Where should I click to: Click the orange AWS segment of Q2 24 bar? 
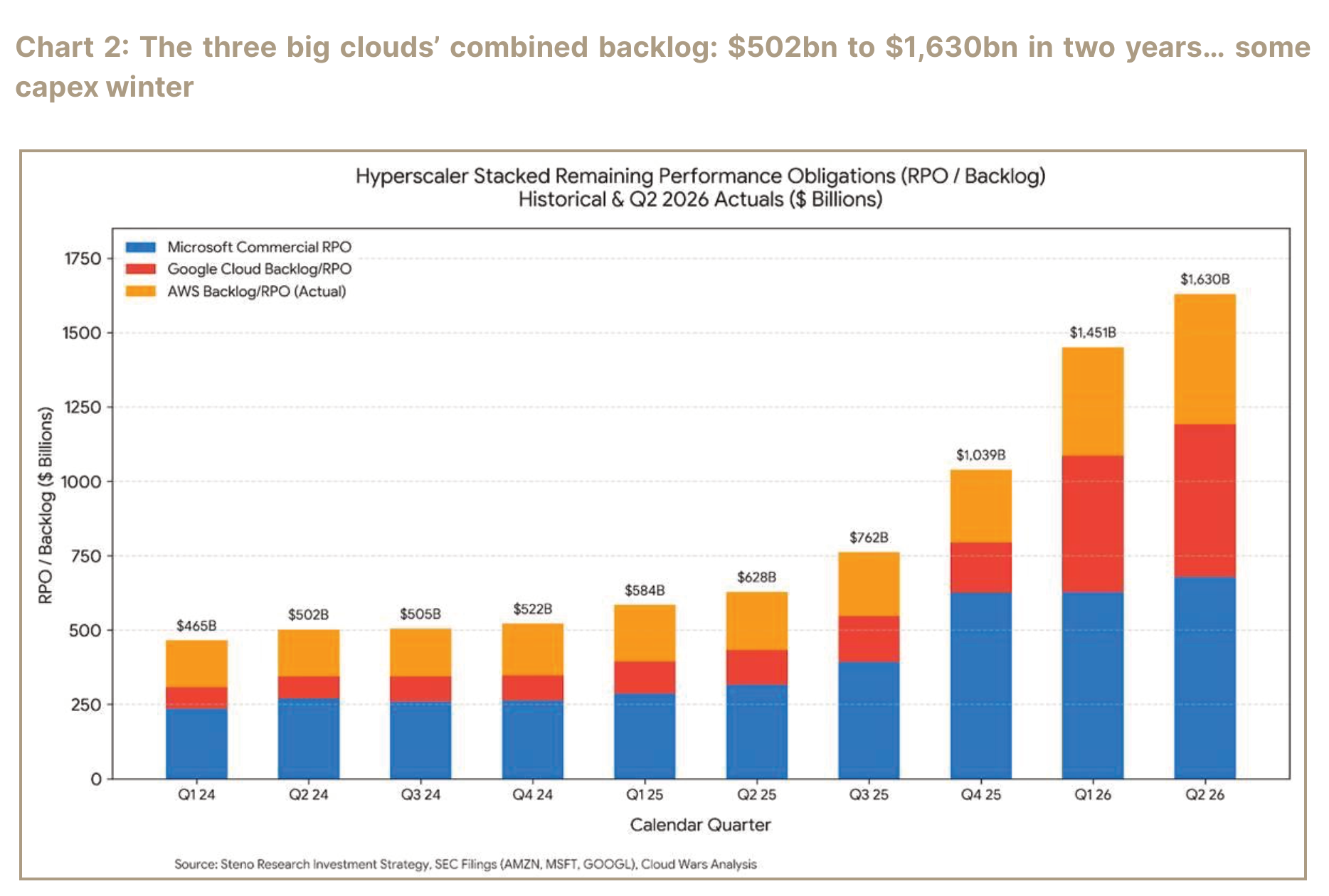click(x=308, y=653)
